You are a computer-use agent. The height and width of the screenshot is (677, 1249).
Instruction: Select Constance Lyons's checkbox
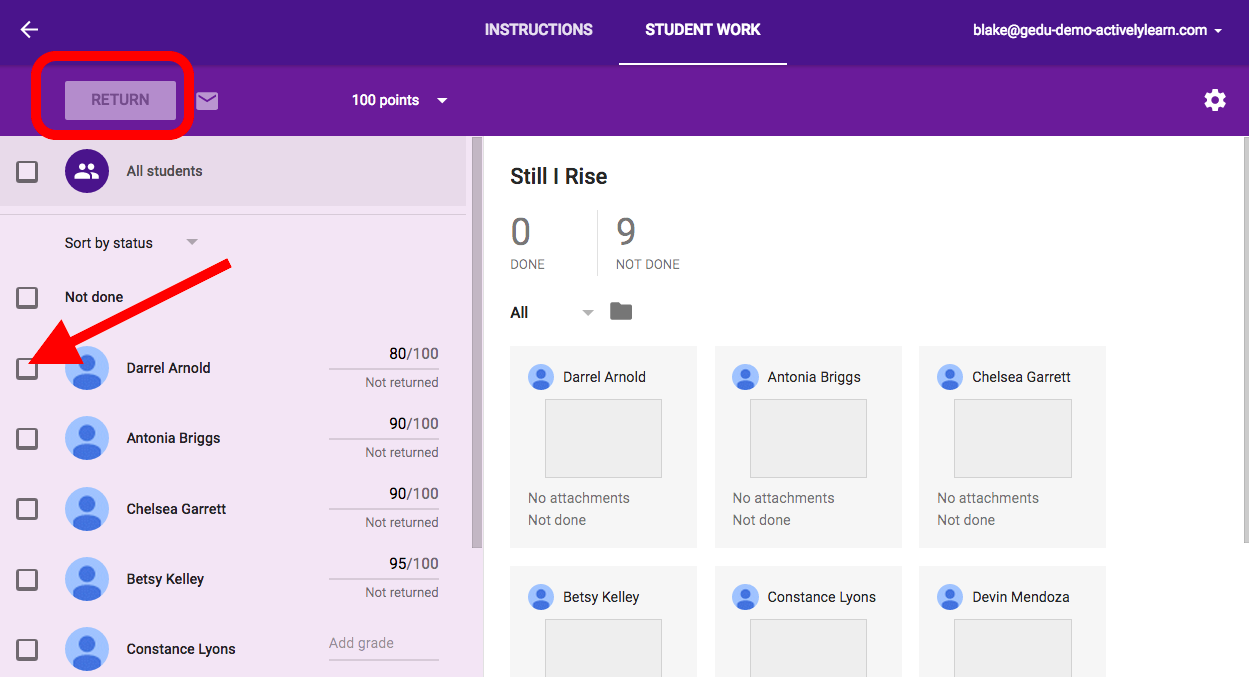pyautogui.click(x=27, y=649)
